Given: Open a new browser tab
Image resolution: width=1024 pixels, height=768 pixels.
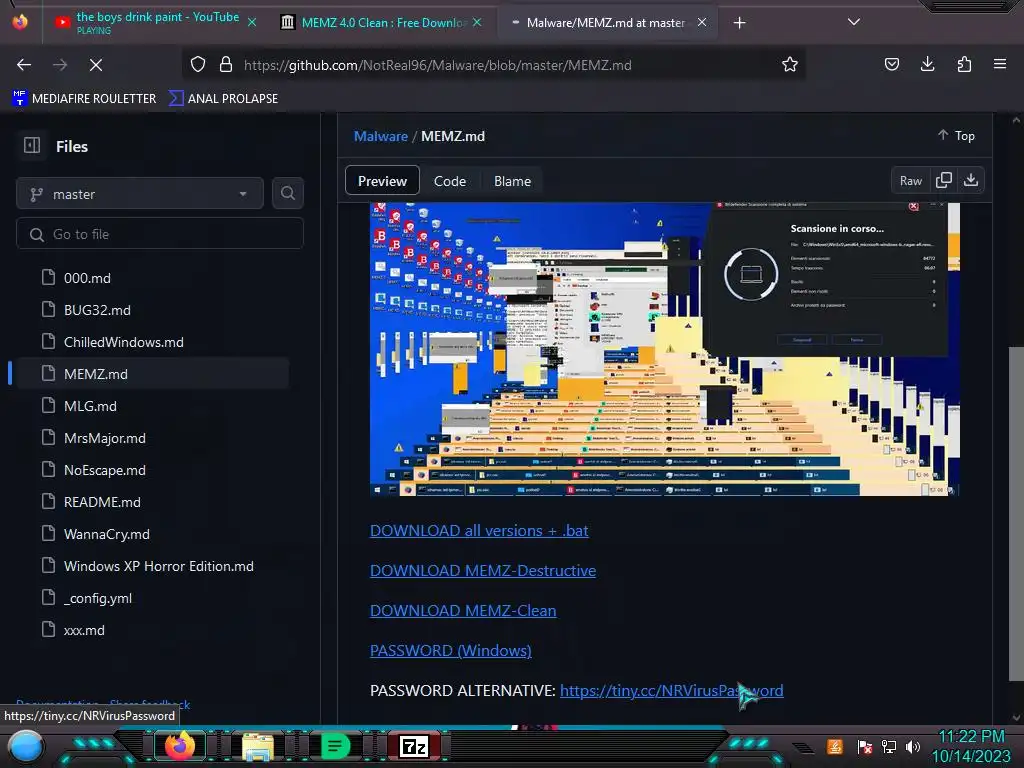Looking at the screenshot, I should tap(739, 23).
